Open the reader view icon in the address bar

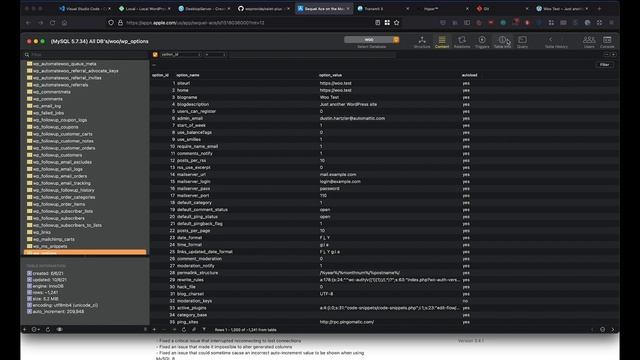[x=378, y=23]
